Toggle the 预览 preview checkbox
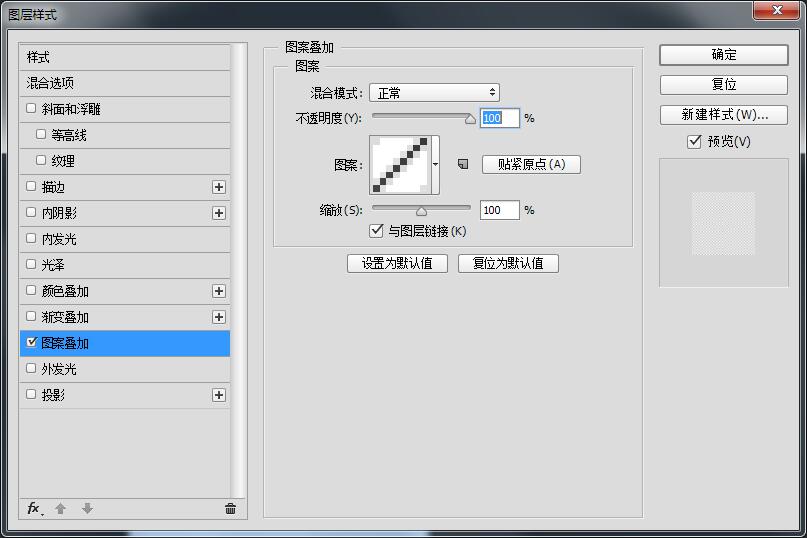807x538 pixels. [694, 141]
